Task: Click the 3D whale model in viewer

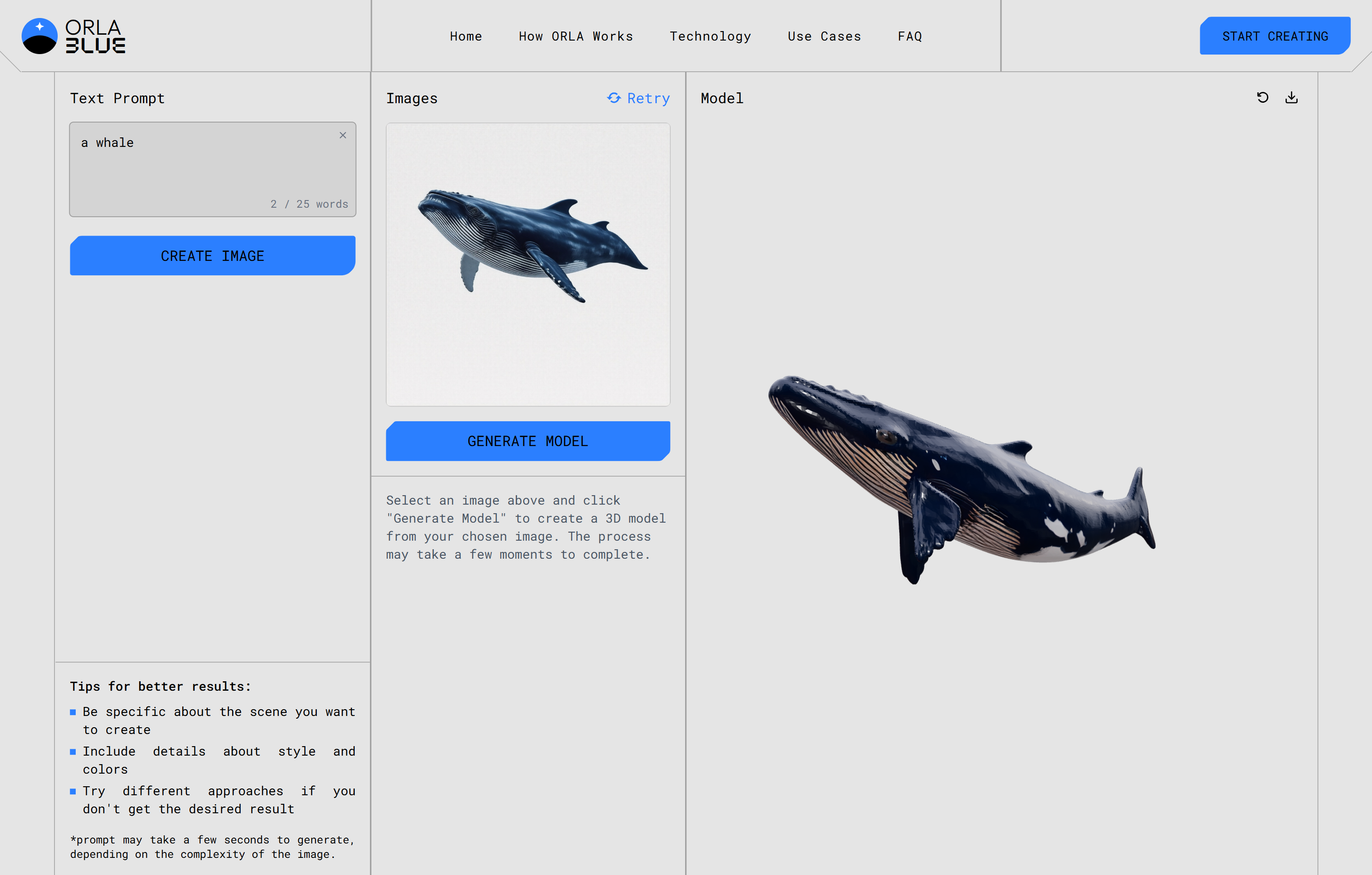Action: coord(962,480)
